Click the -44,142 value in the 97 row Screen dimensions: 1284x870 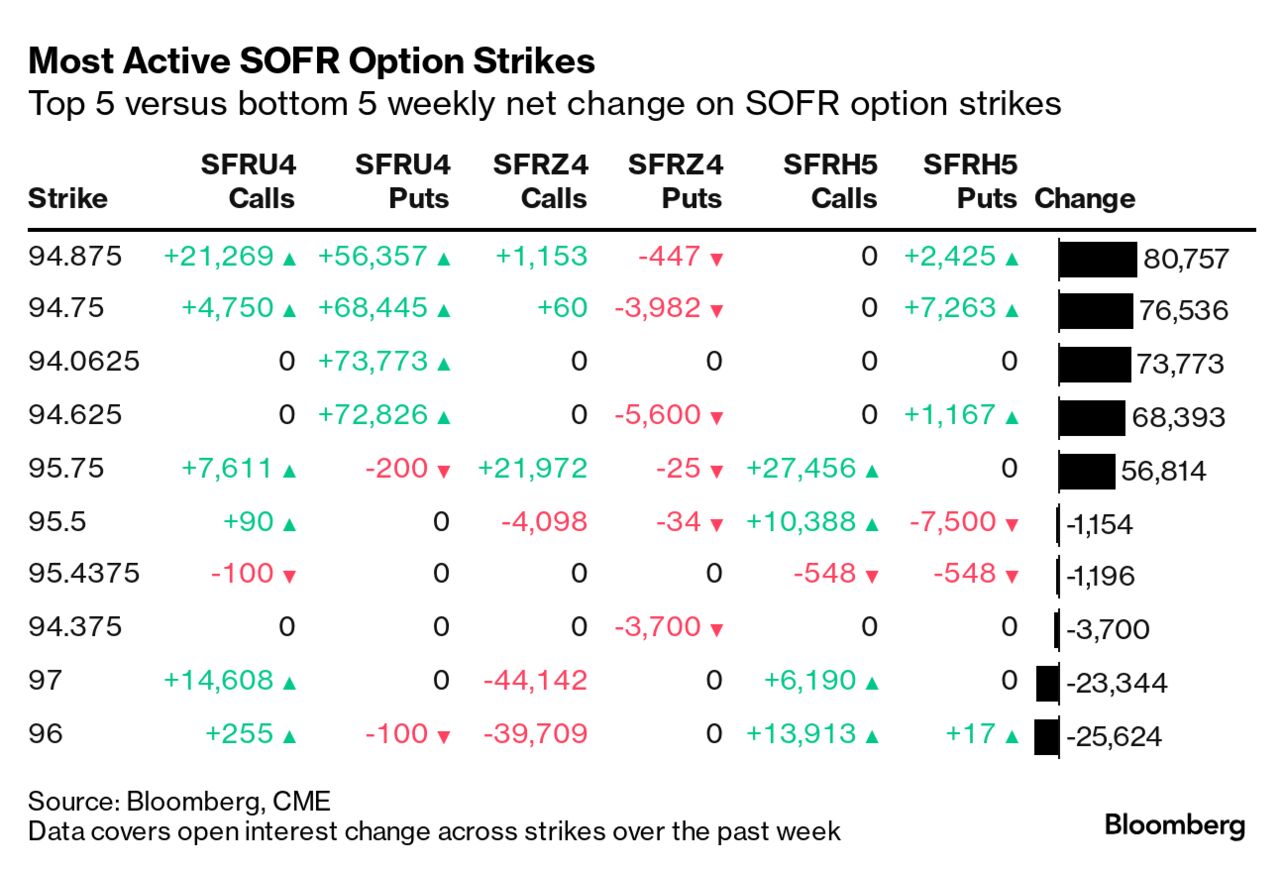tap(535, 682)
